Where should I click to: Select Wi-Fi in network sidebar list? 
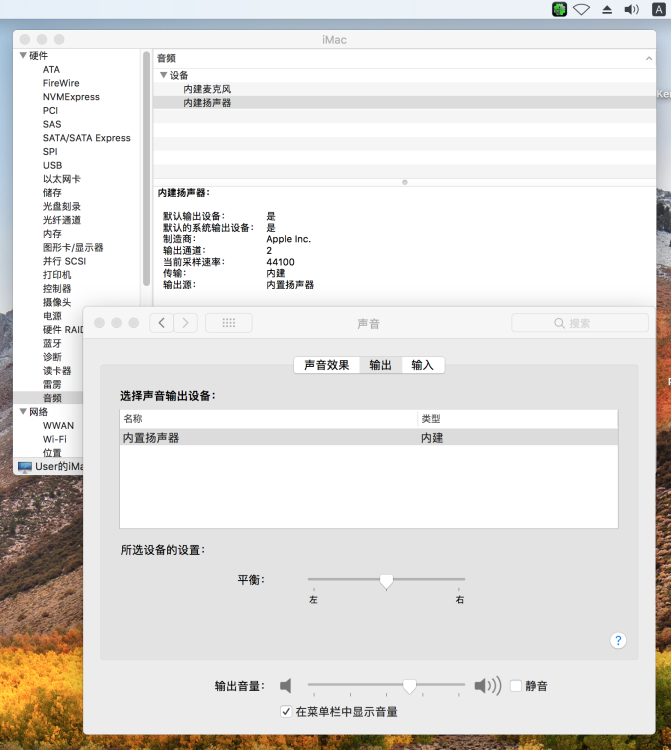pos(55,440)
